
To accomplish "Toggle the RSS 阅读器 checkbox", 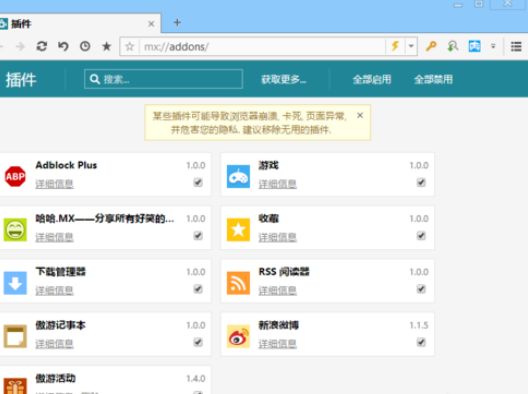I will click(x=421, y=289).
